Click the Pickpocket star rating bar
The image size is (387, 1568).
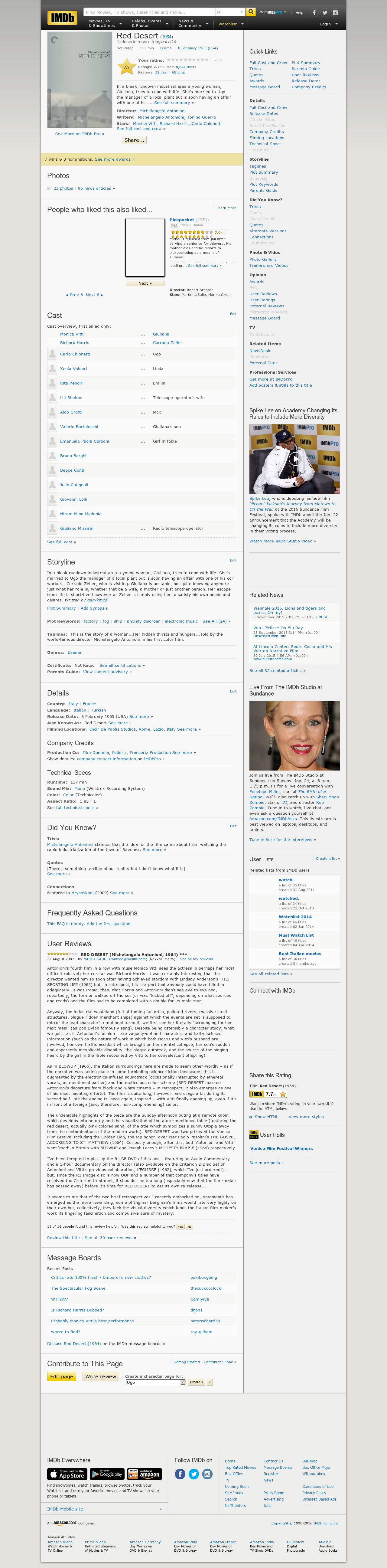point(192,232)
